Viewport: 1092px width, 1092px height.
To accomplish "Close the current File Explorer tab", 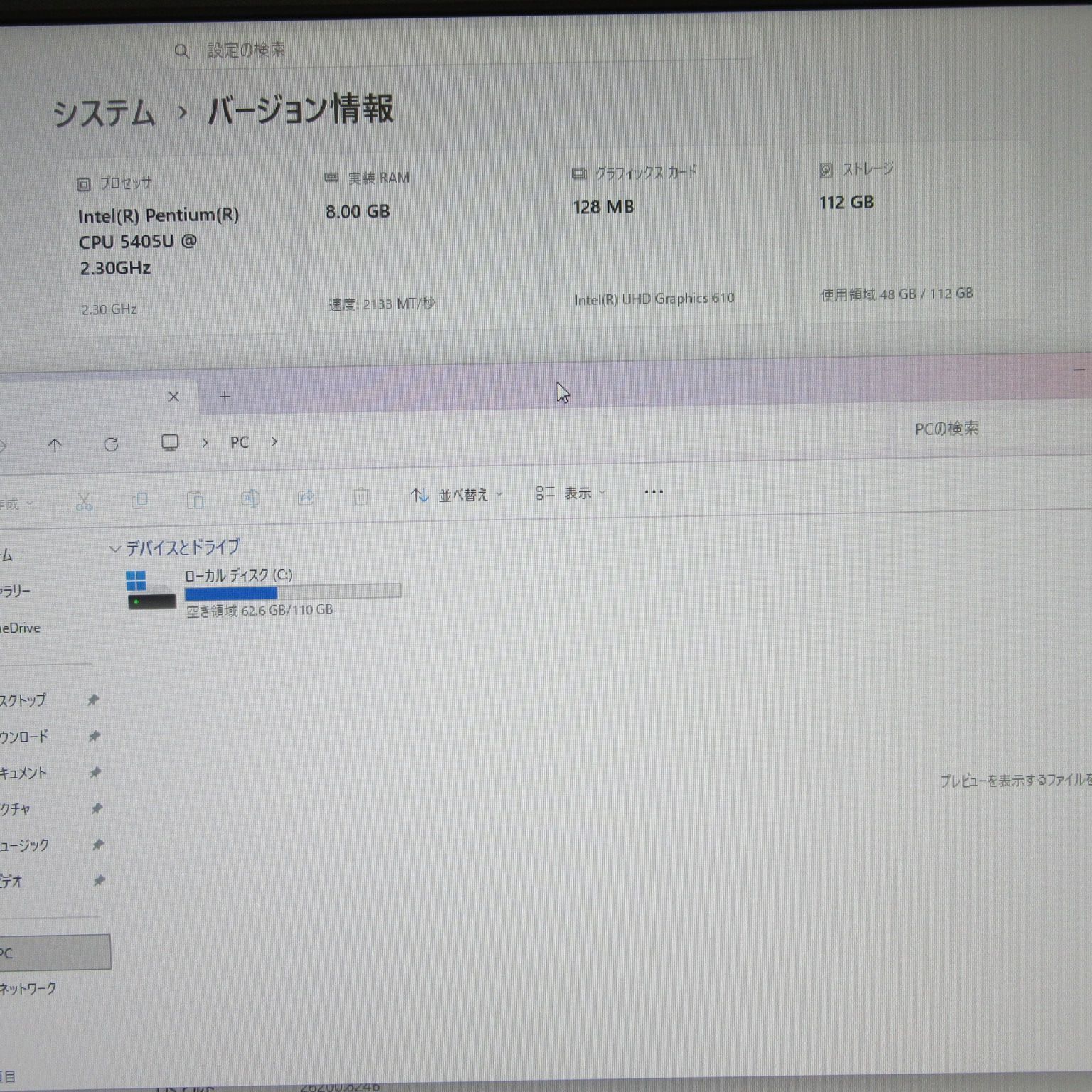I will (x=173, y=397).
